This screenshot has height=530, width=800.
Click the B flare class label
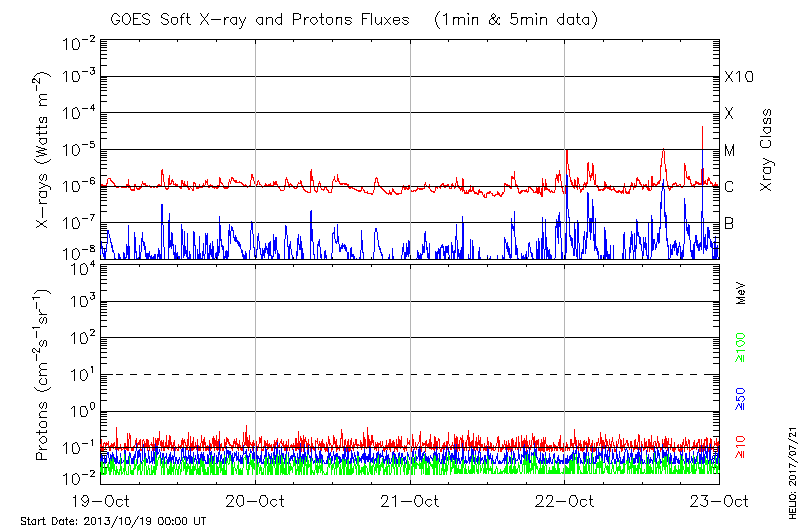pos(729,223)
